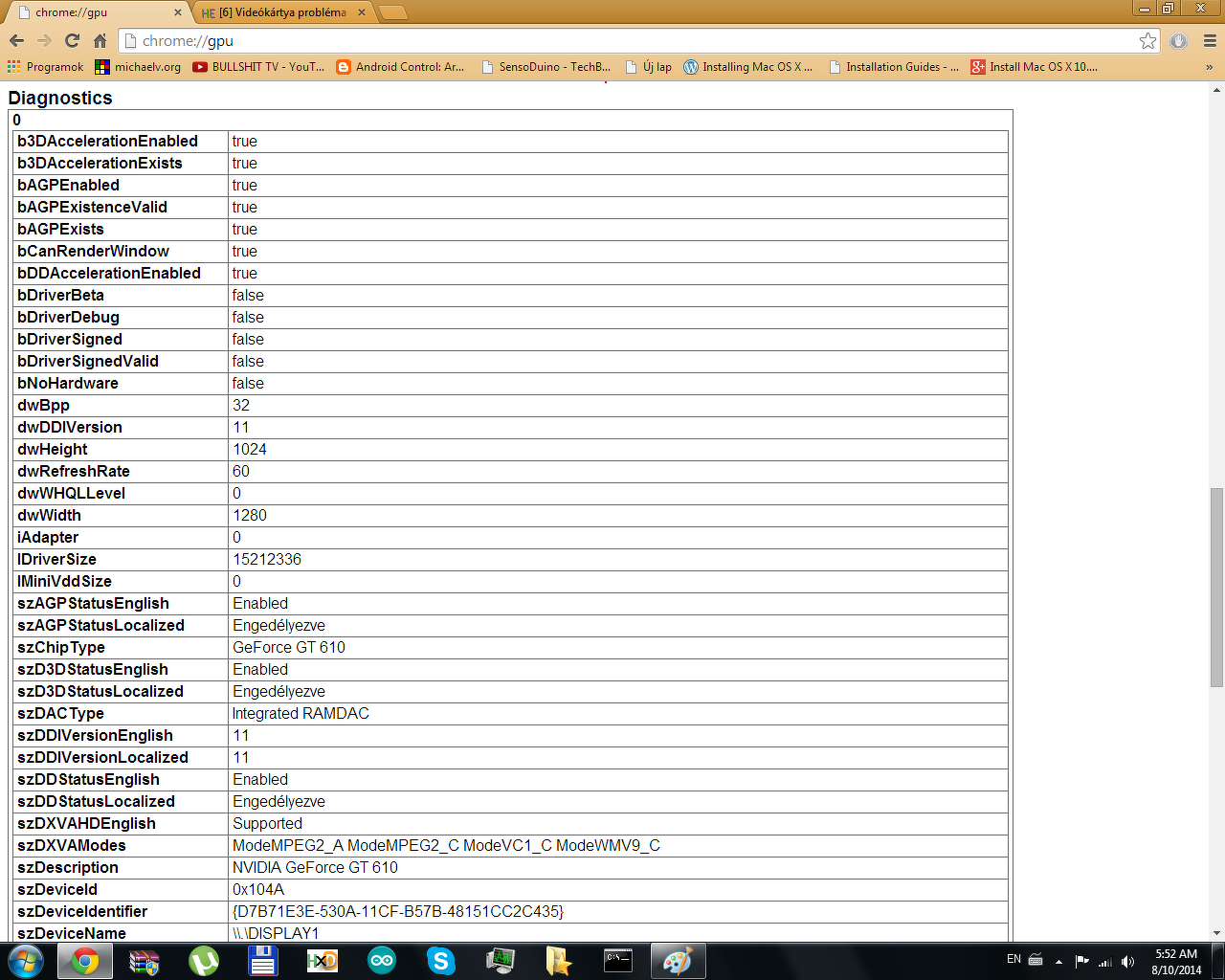The width and height of the screenshot is (1225, 980).
Task: Launch the Arduino IDE from the taskbar
Action: point(382,961)
